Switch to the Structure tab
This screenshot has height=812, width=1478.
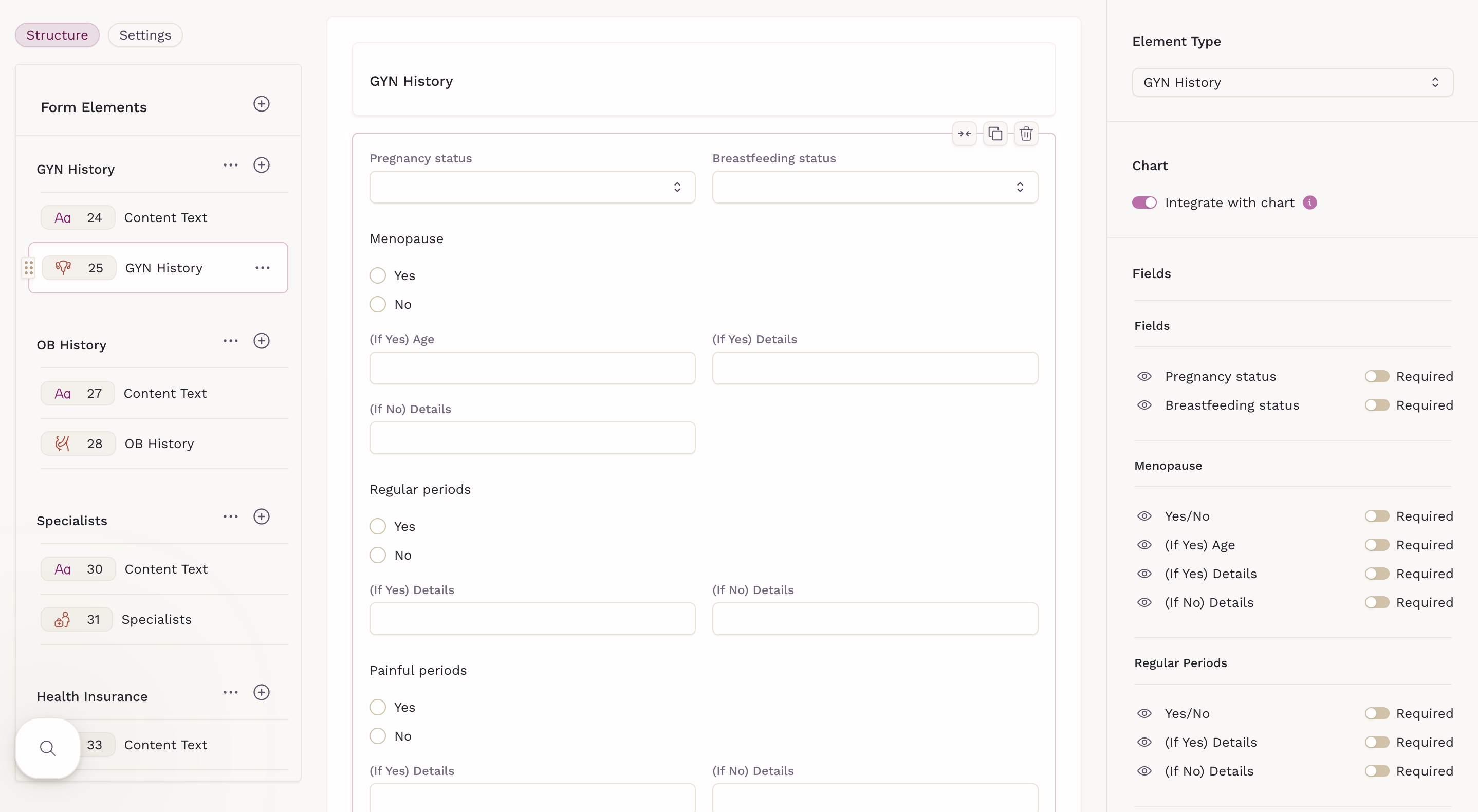57,35
